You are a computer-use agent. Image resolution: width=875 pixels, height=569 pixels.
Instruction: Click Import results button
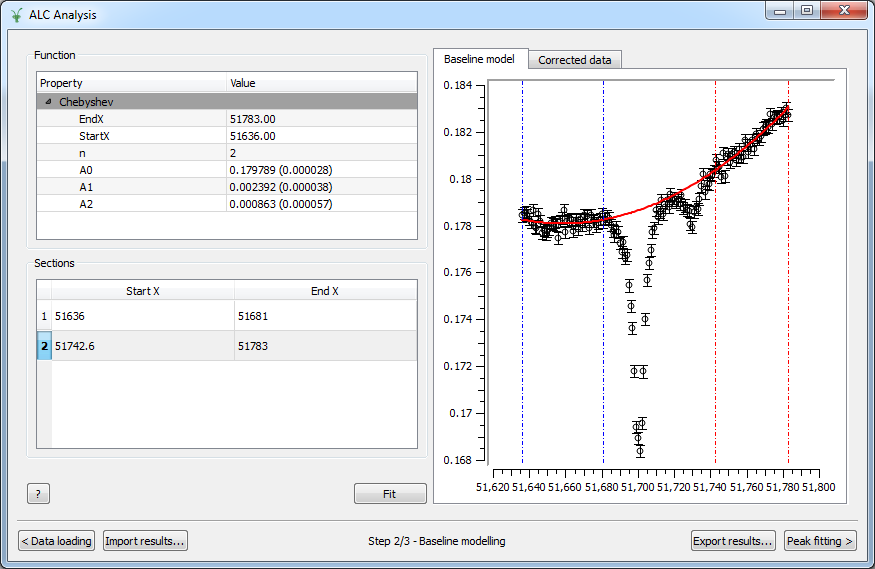[145, 541]
